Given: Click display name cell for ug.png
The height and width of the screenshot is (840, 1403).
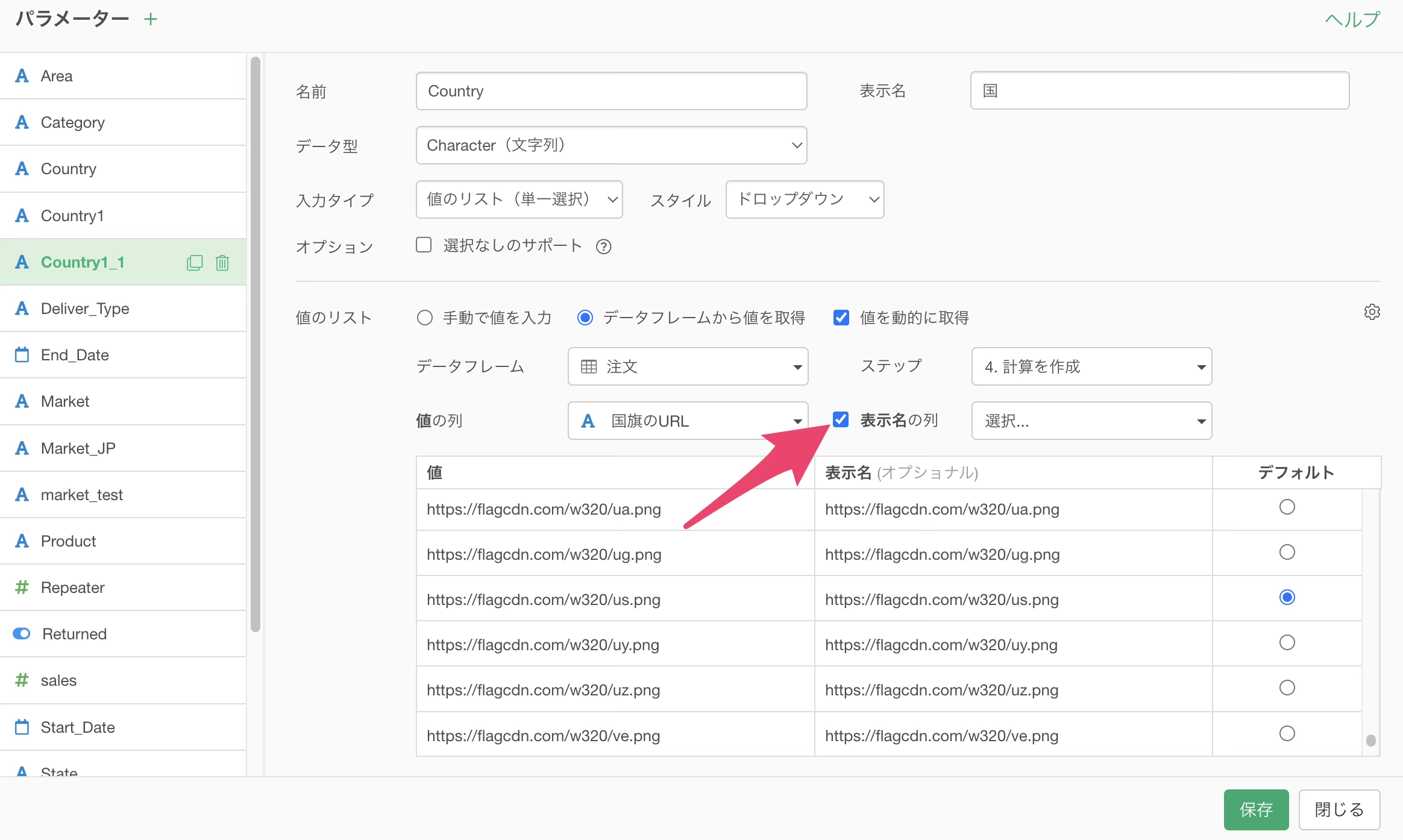Looking at the screenshot, I should tap(1014, 554).
